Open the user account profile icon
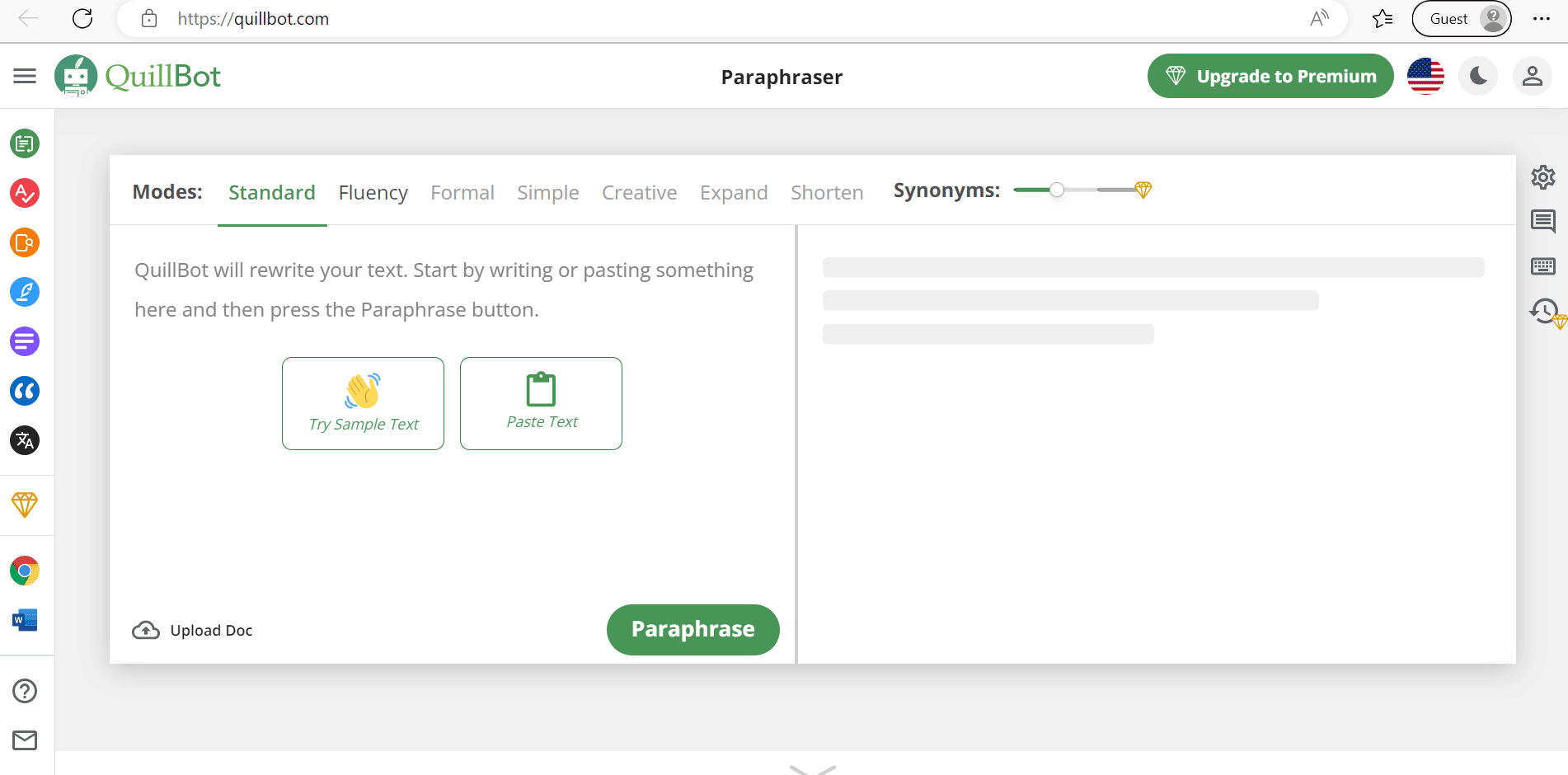1568x775 pixels. pyautogui.click(x=1533, y=76)
